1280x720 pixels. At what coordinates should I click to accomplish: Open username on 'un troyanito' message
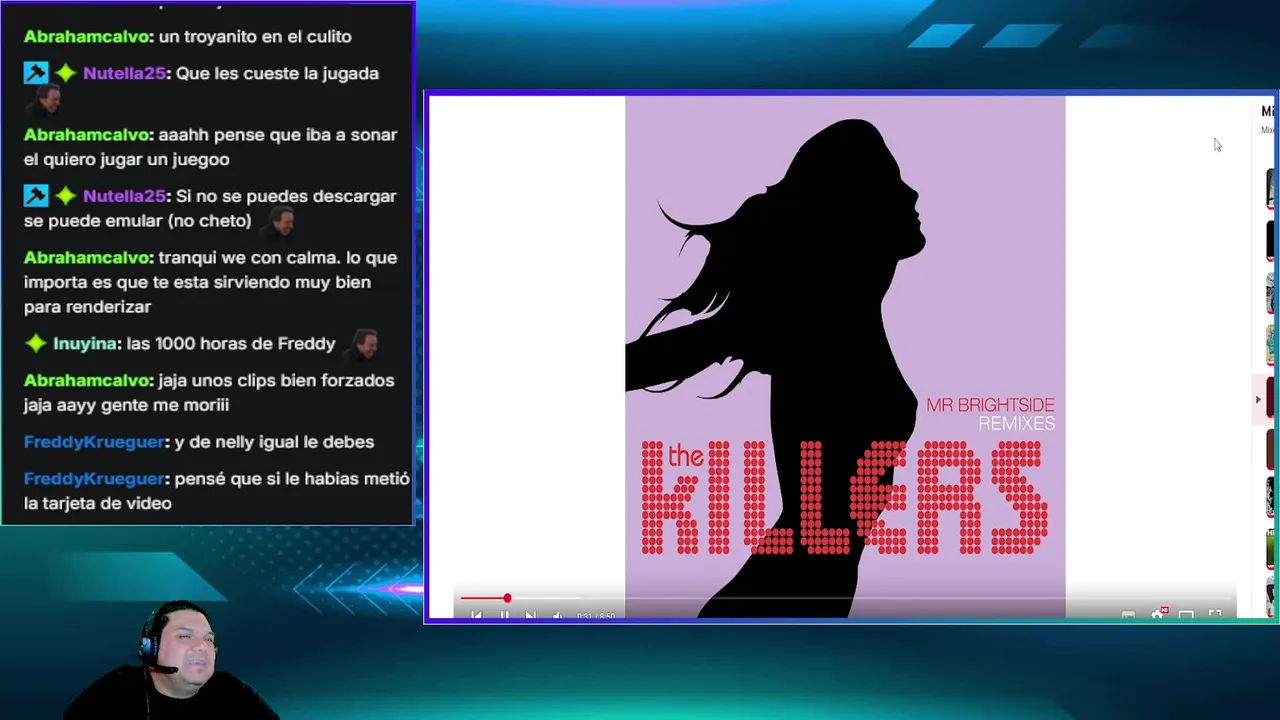coord(87,36)
